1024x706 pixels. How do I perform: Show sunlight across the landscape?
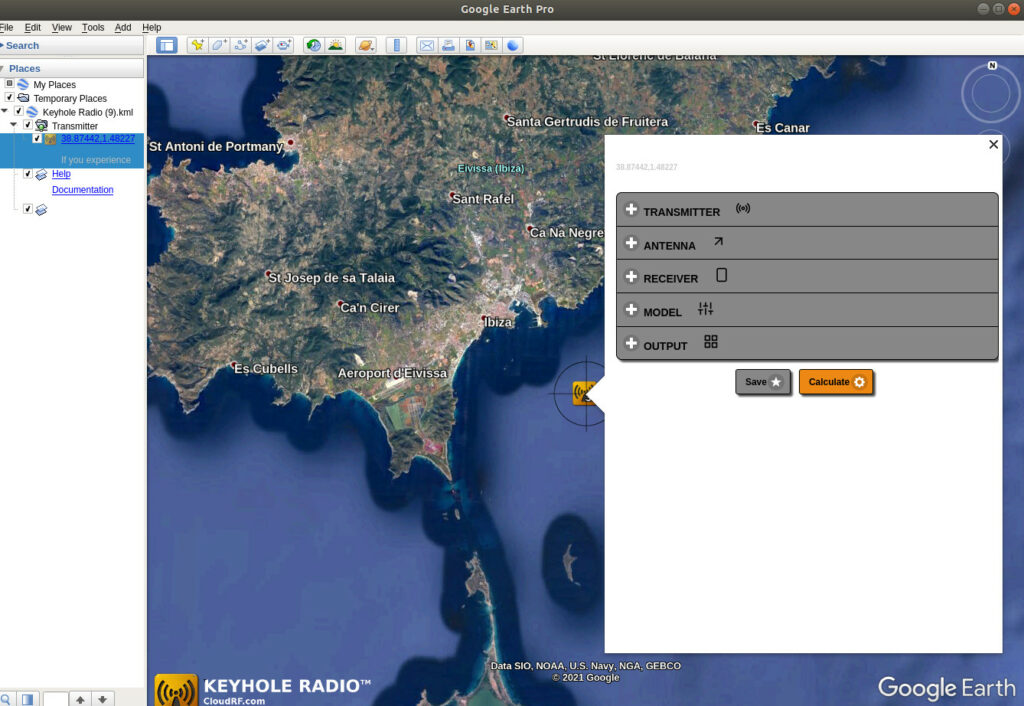[336, 45]
